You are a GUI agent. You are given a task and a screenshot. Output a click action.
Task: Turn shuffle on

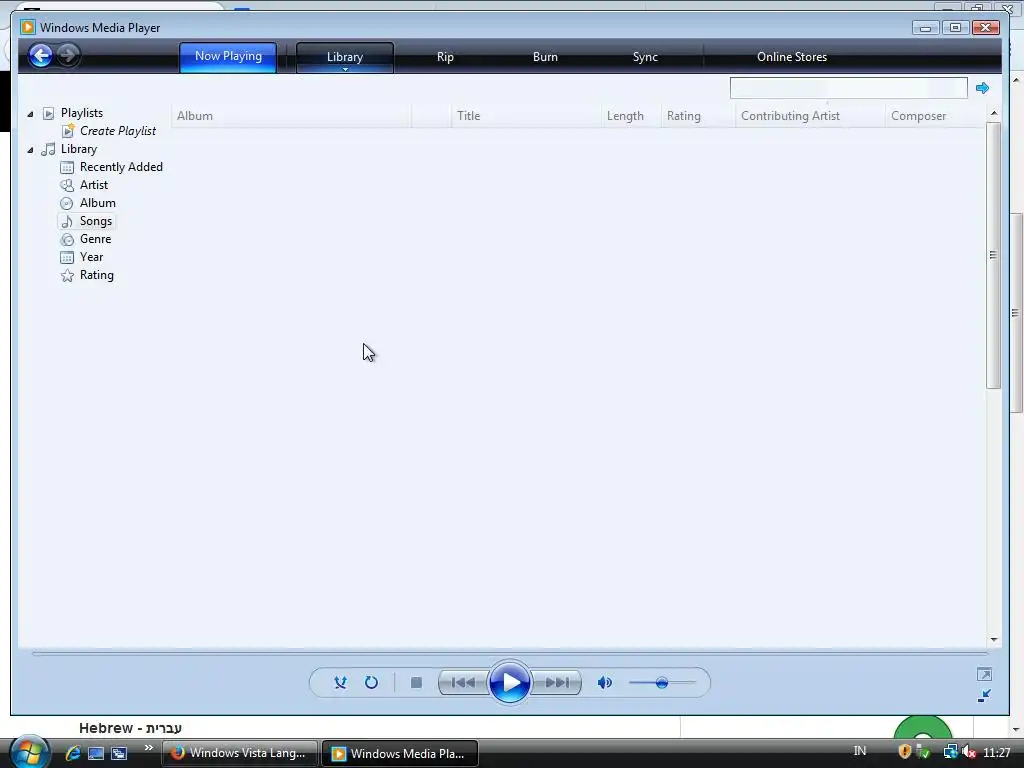tap(340, 682)
